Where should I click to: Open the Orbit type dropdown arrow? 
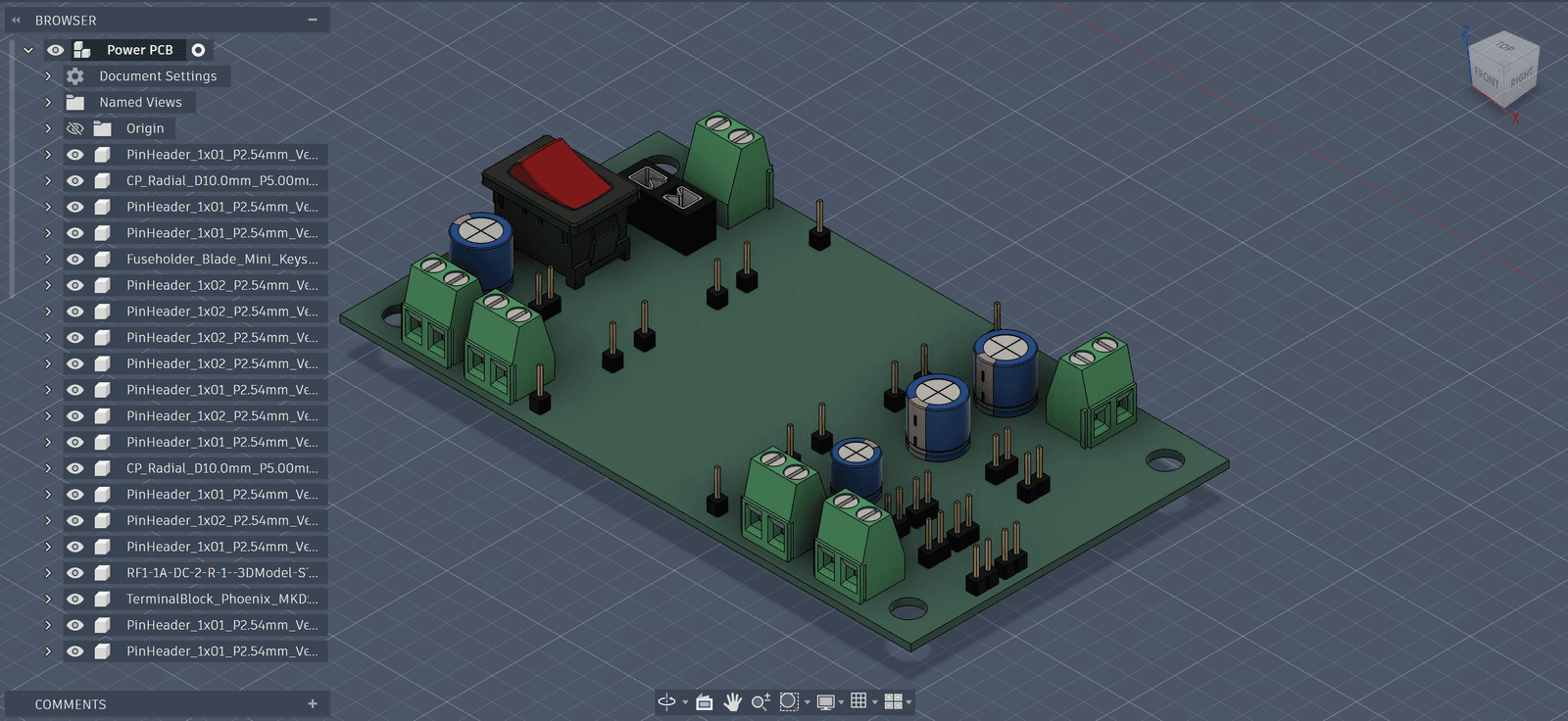pos(684,702)
